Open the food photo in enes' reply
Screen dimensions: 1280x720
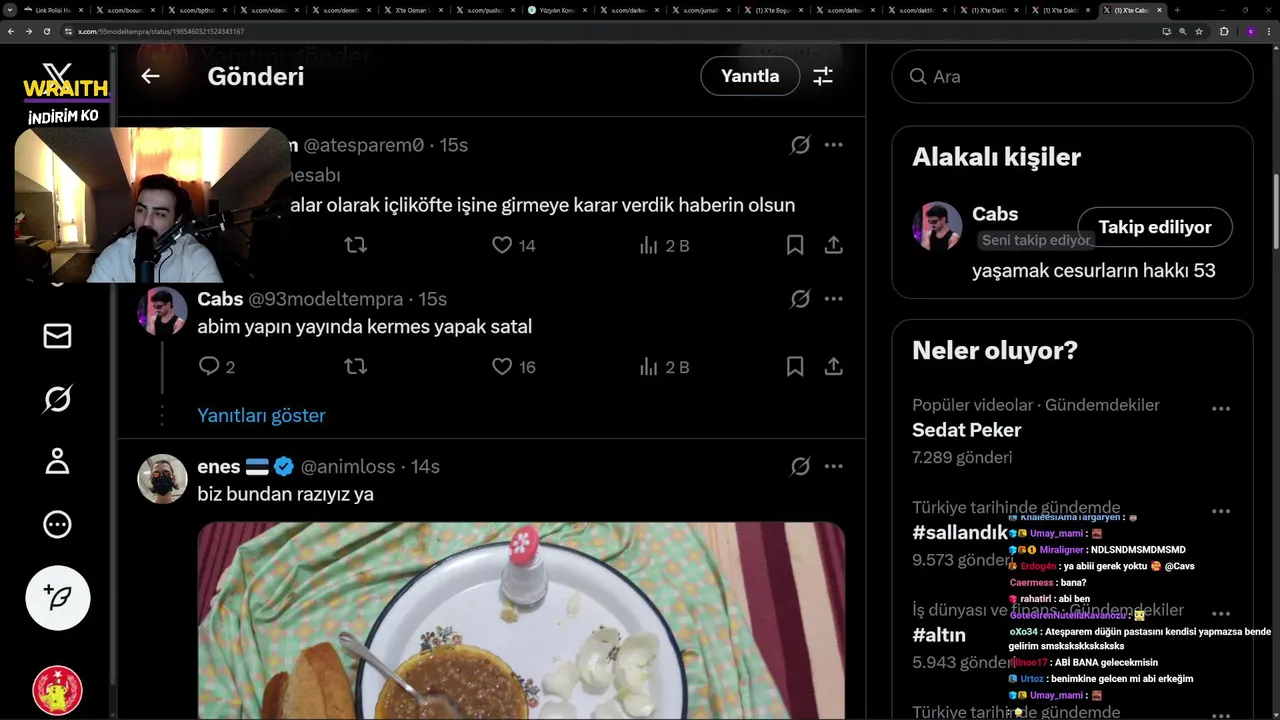coord(521,621)
